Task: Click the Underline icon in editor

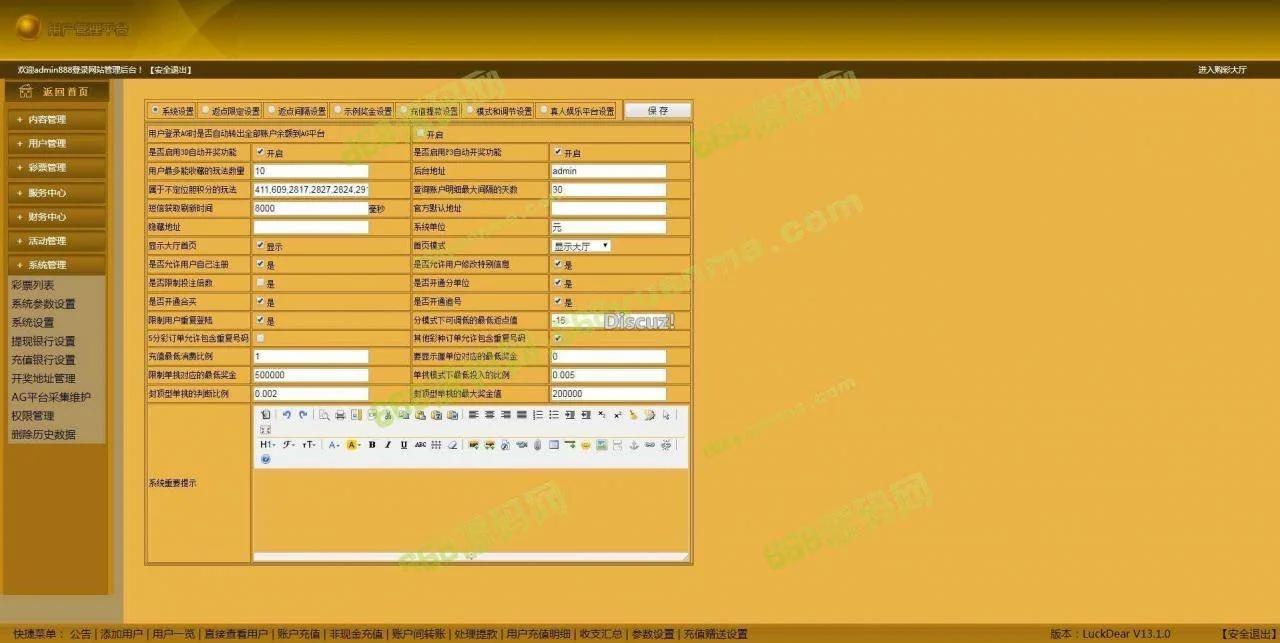Action: tap(404, 444)
